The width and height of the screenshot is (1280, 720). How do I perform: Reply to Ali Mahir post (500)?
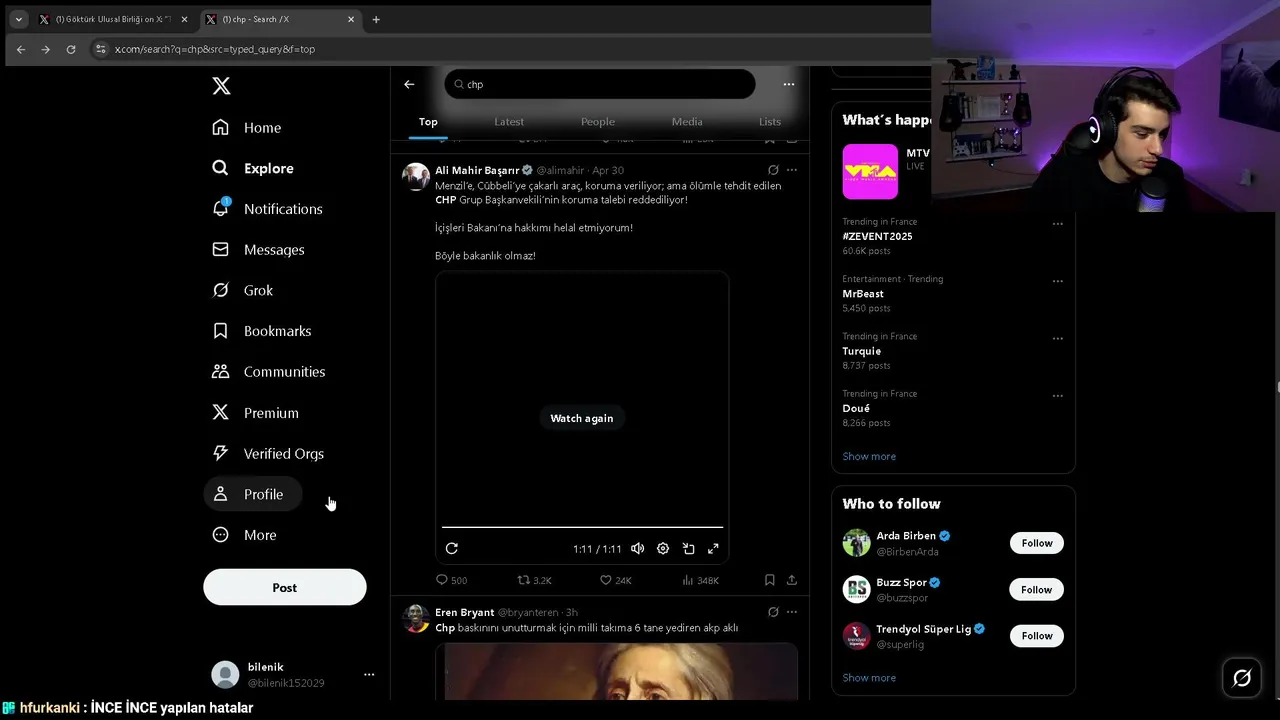click(x=452, y=580)
